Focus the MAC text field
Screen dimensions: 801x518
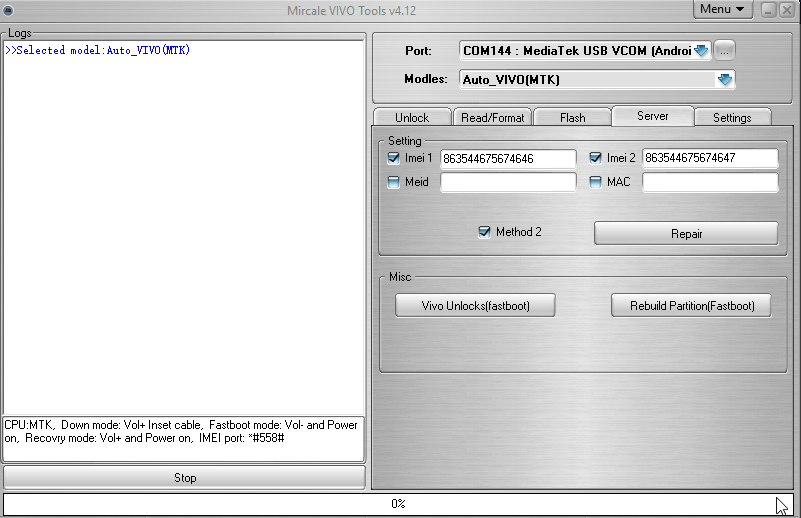click(710, 182)
